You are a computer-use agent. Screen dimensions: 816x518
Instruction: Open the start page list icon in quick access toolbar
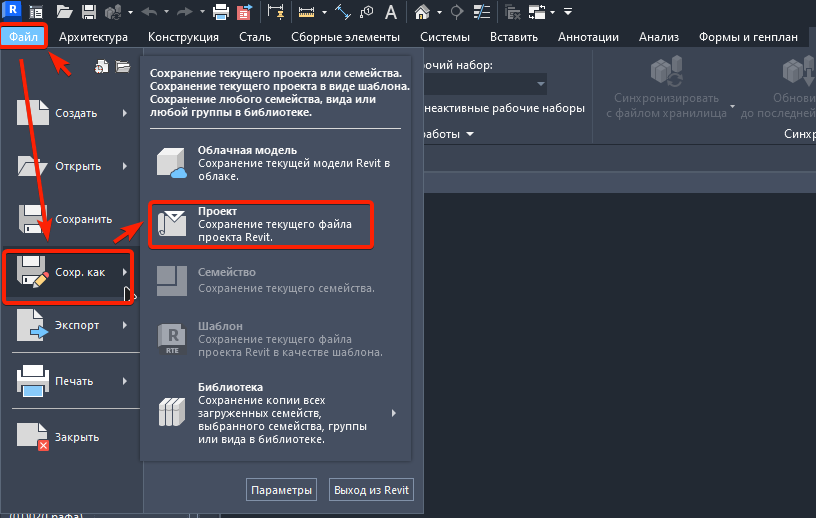[35, 11]
